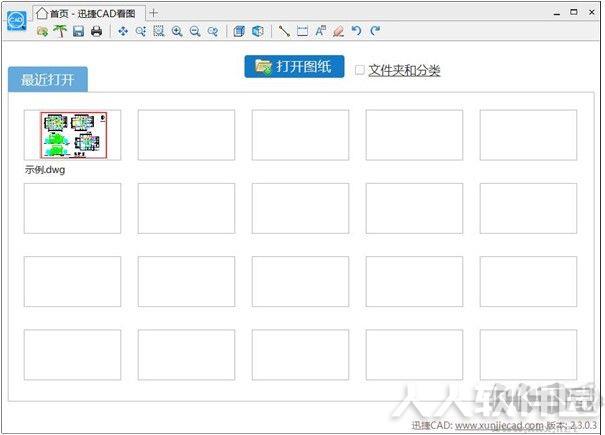The height and width of the screenshot is (435, 605).
Task: Maximize the CAD viewer window
Action: point(574,12)
